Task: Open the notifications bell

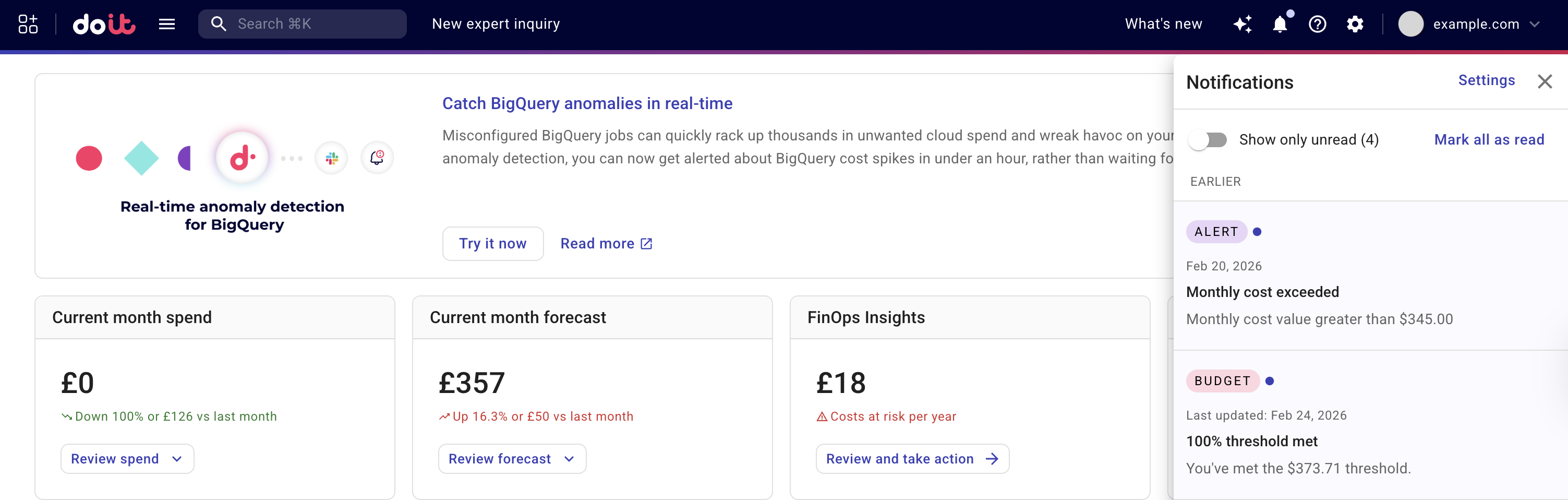Action: (1280, 25)
